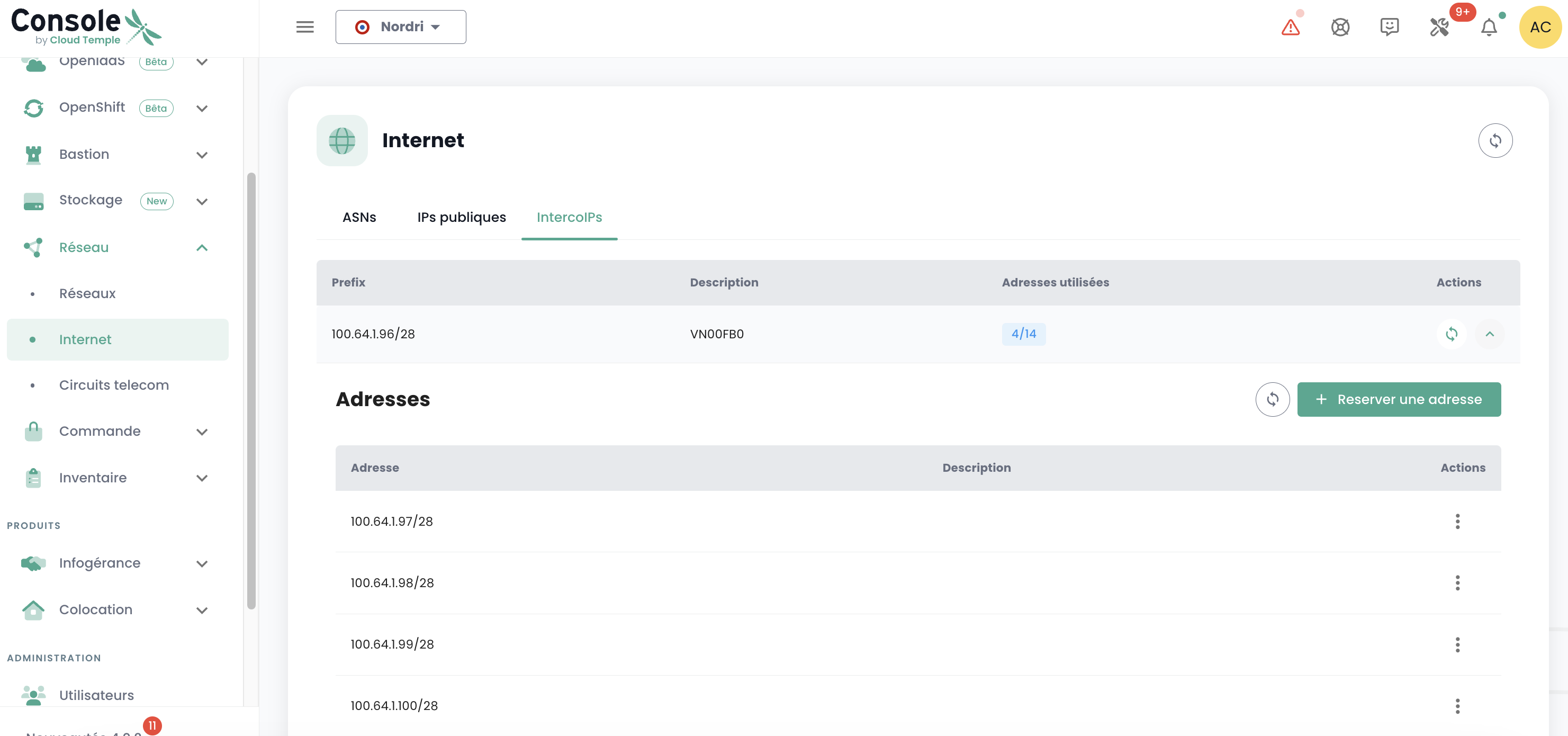The height and width of the screenshot is (736, 1568).
Task: Toggle the hamburger sidebar menu
Action: click(x=305, y=27)
